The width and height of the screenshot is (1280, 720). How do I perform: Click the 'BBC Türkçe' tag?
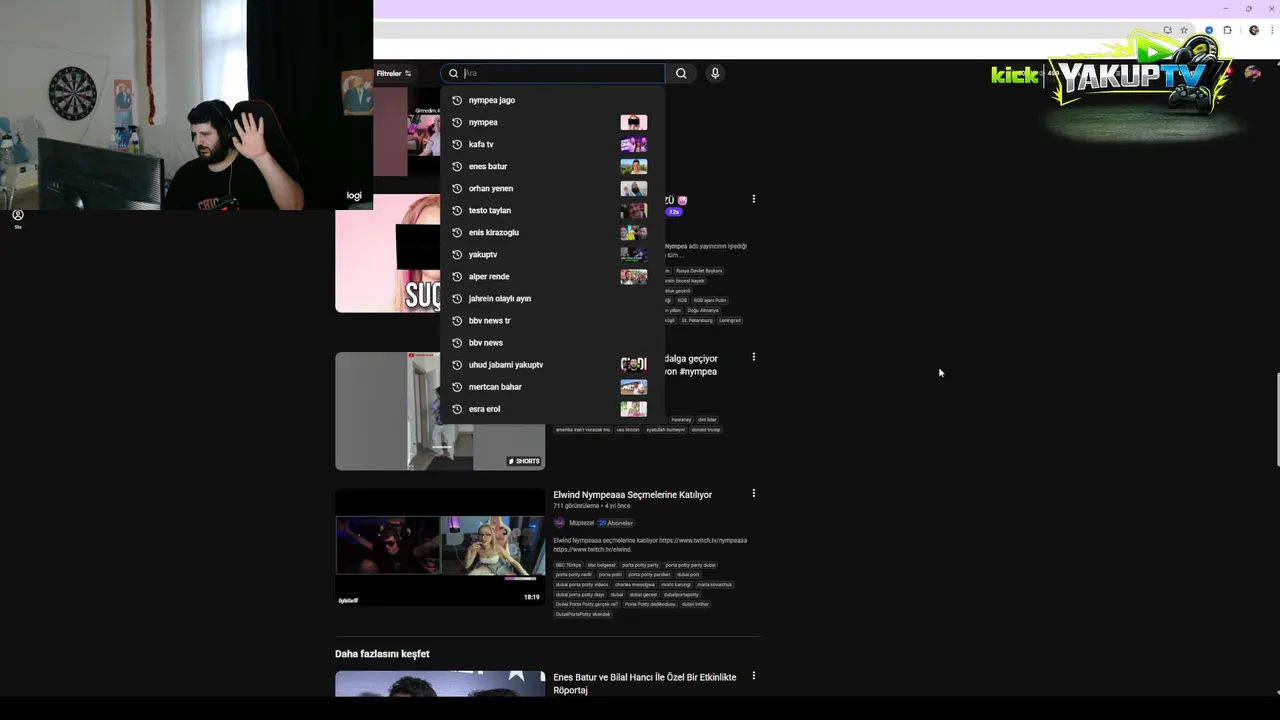point(569,565)
